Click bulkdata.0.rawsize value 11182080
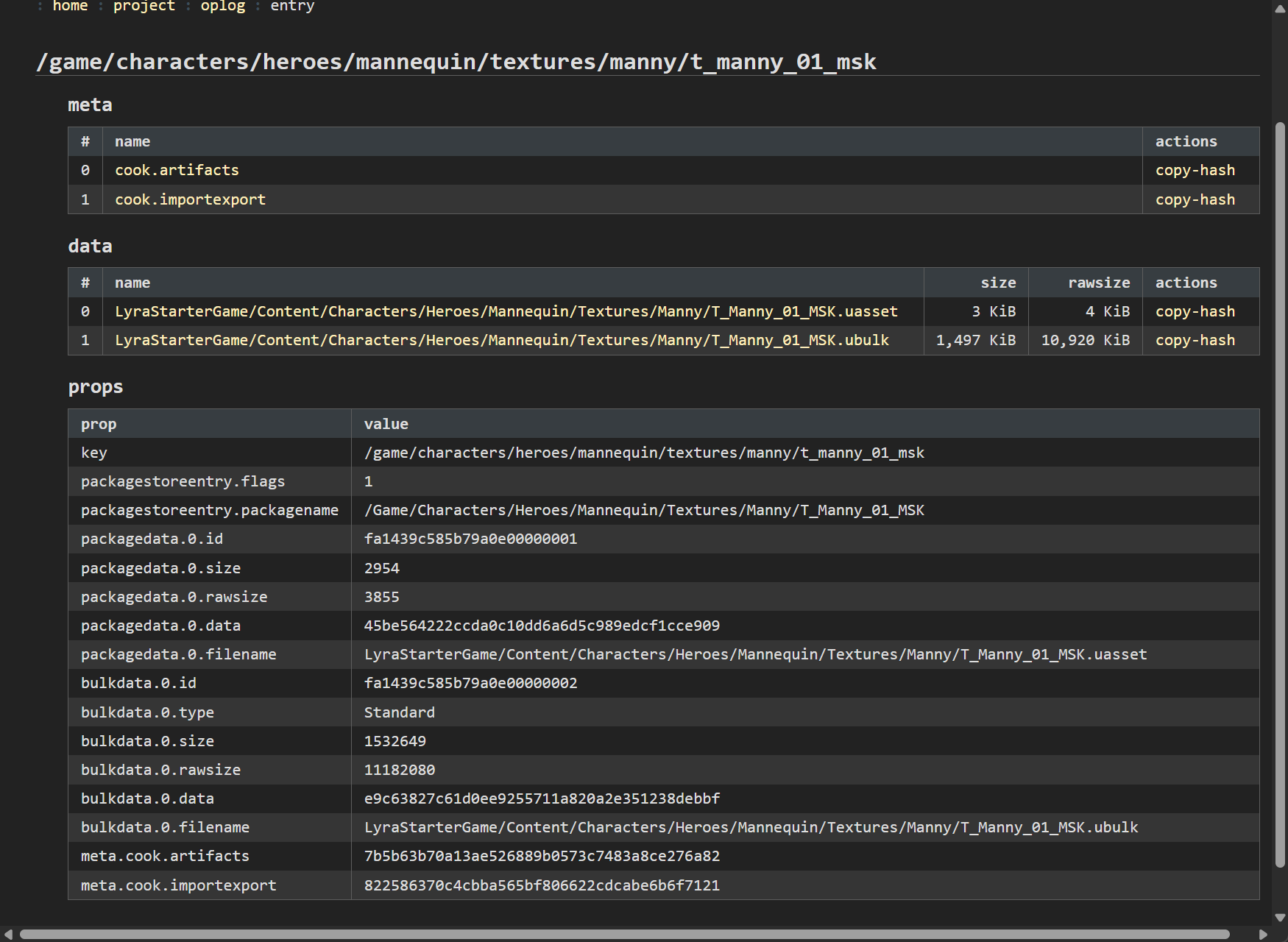Screen dimensions: 1288x942 (399, 770)
